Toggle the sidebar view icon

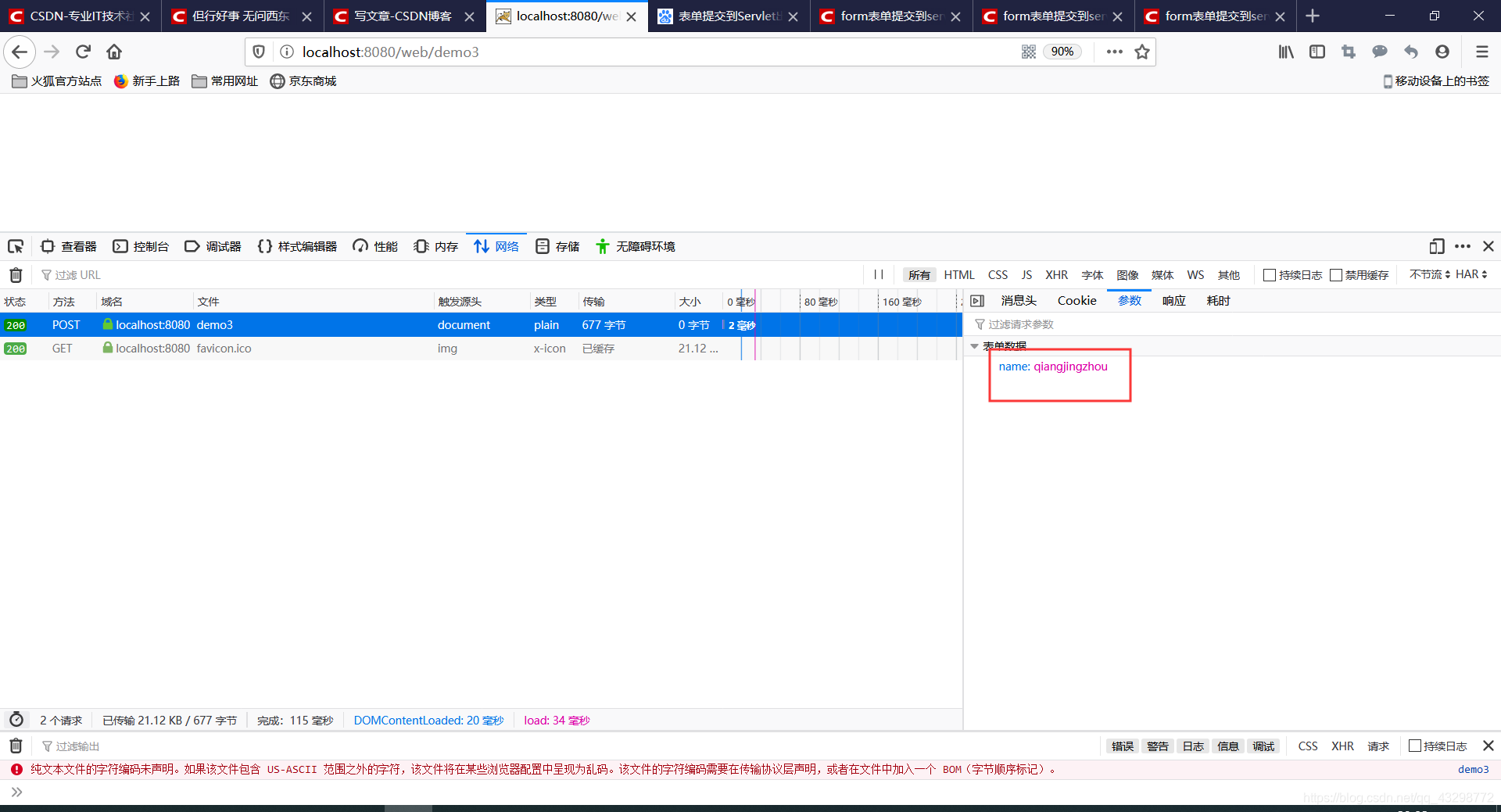(1317, 52)
